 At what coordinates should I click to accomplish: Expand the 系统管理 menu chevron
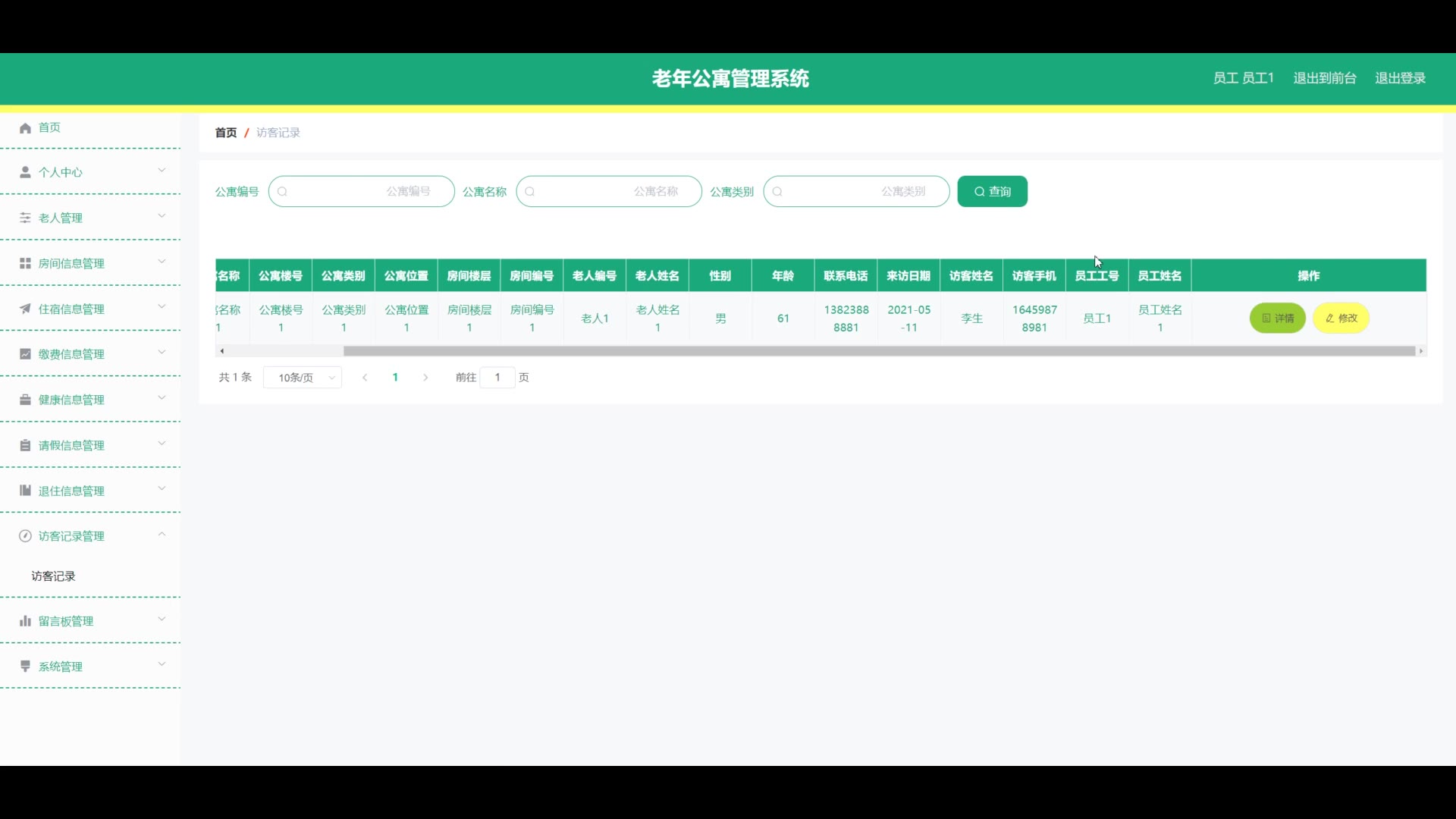(162, 664)
